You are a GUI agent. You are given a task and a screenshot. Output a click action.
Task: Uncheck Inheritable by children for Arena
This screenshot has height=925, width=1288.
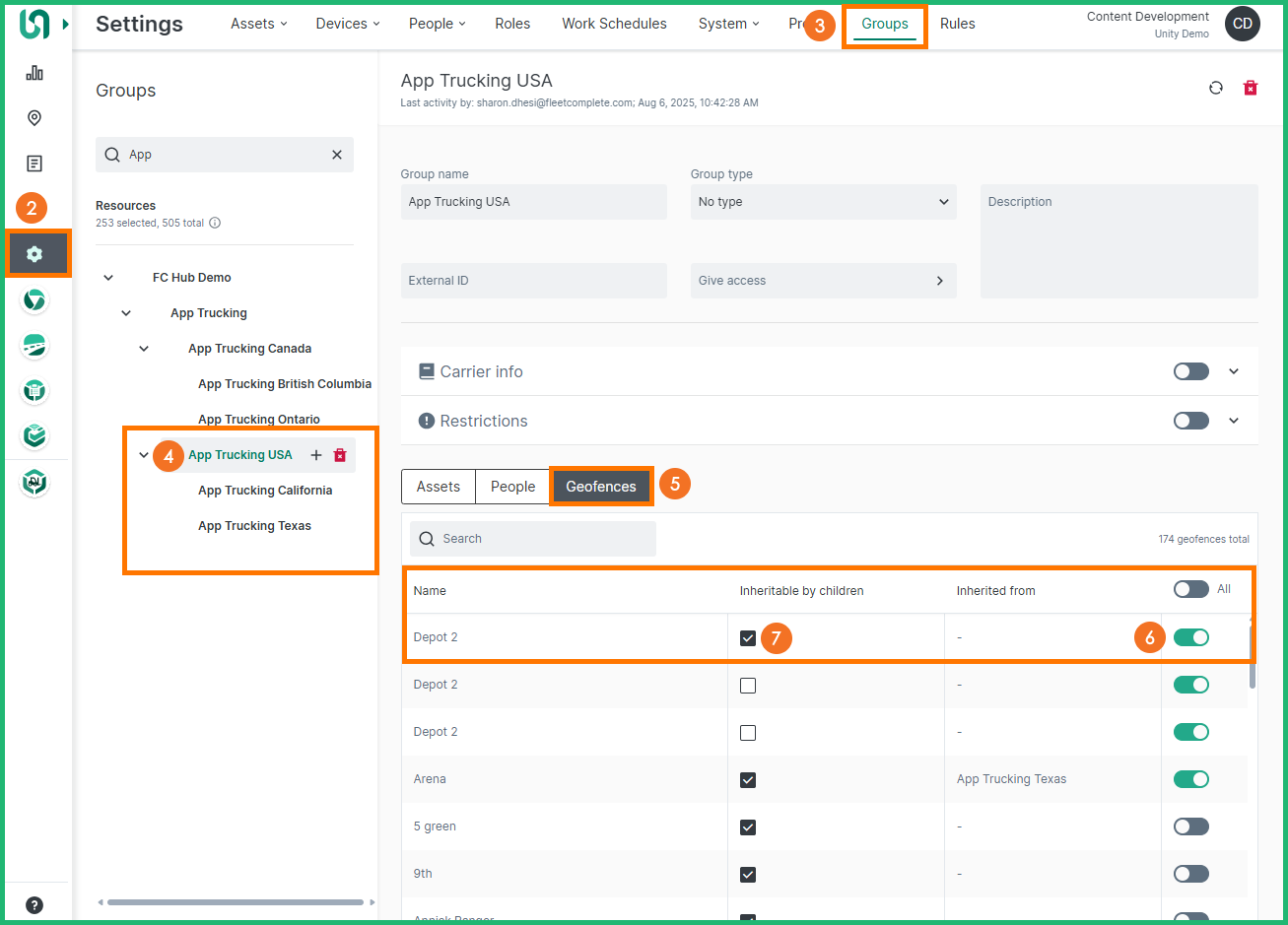(x=748, y=779)
